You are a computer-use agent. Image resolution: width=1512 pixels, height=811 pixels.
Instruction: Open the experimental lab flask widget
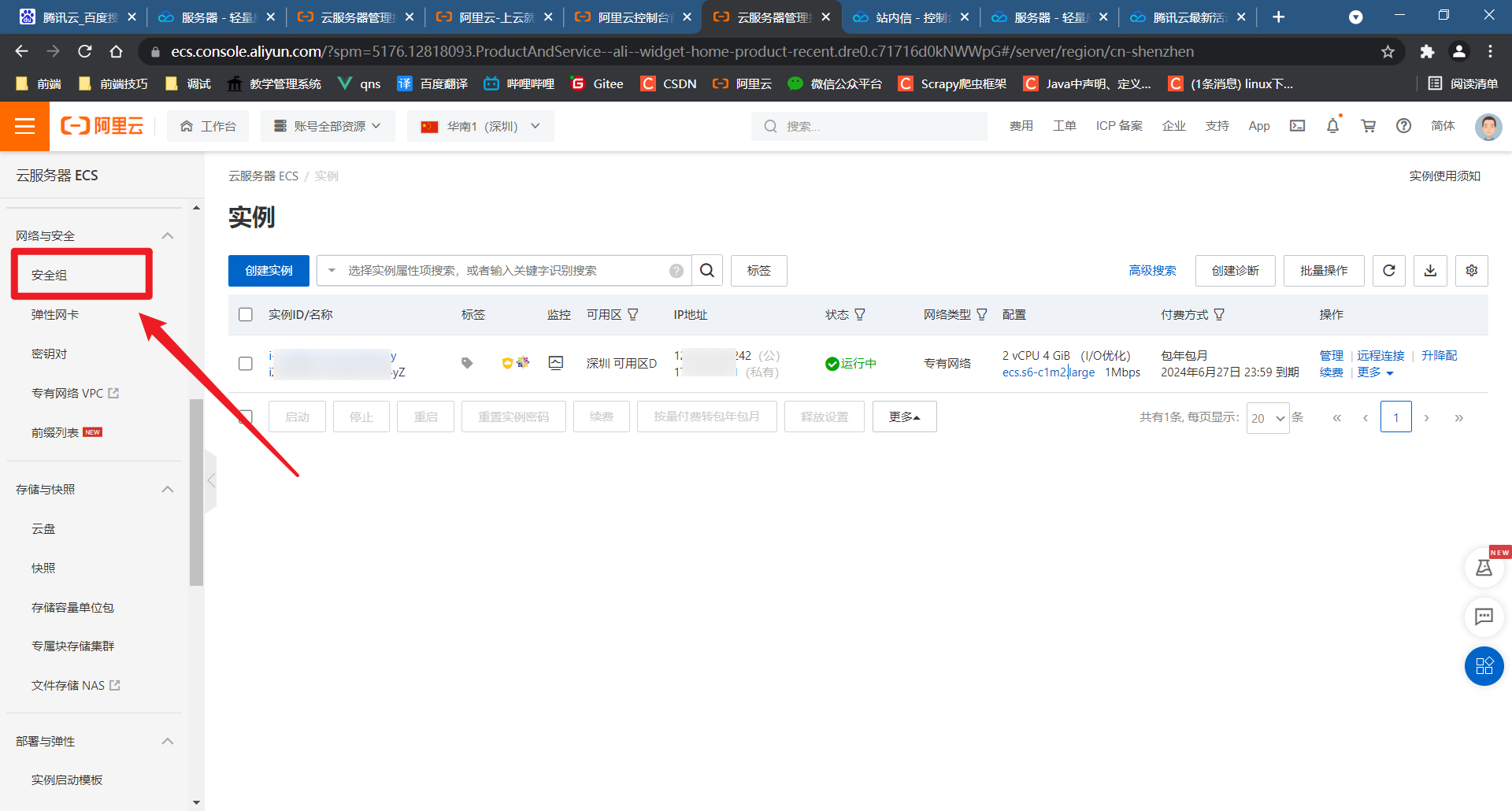tap(1484, 568)
